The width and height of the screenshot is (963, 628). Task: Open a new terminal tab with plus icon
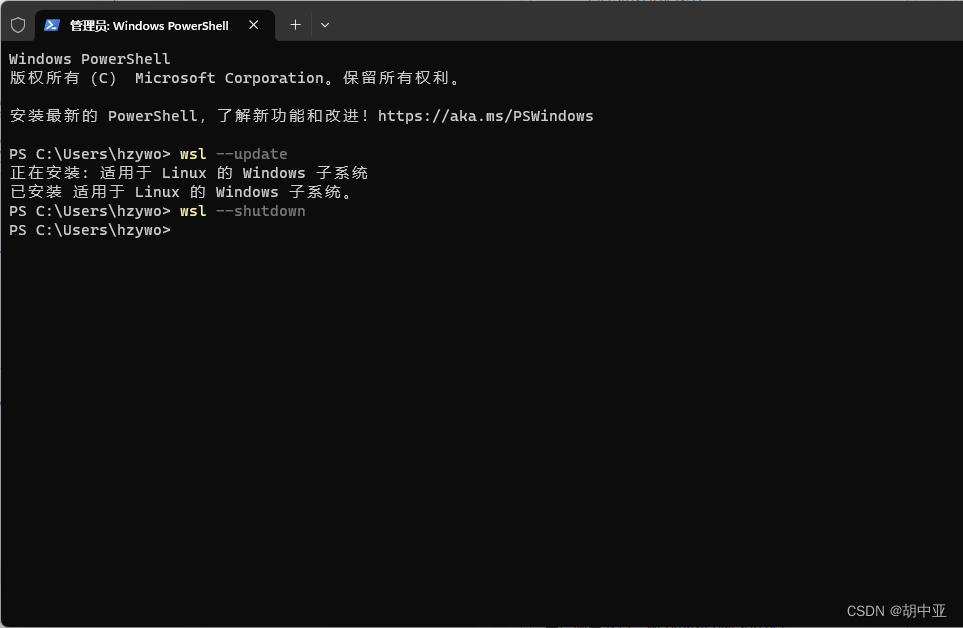coord(294,25)
